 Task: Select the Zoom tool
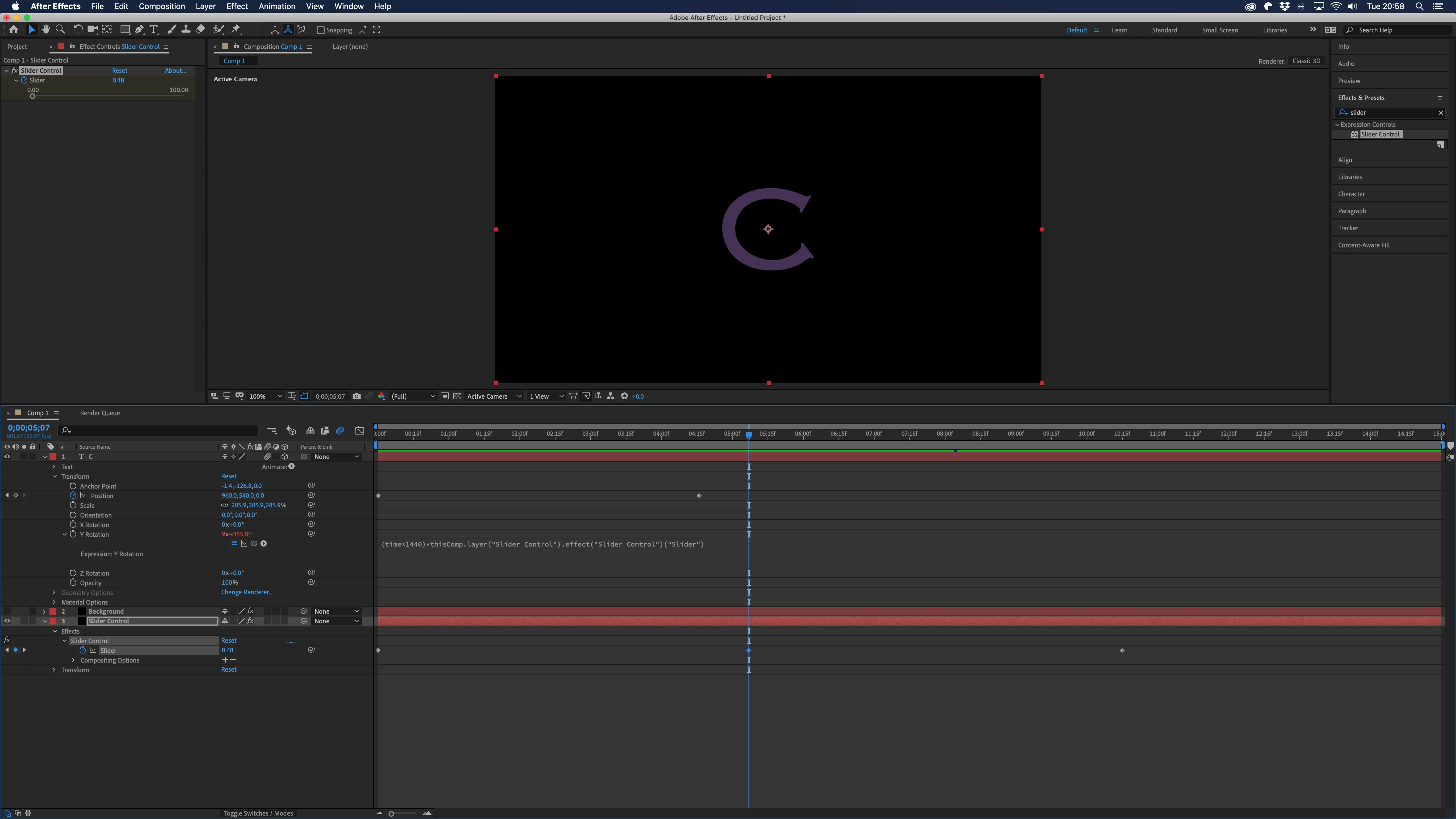coord(60,29)
